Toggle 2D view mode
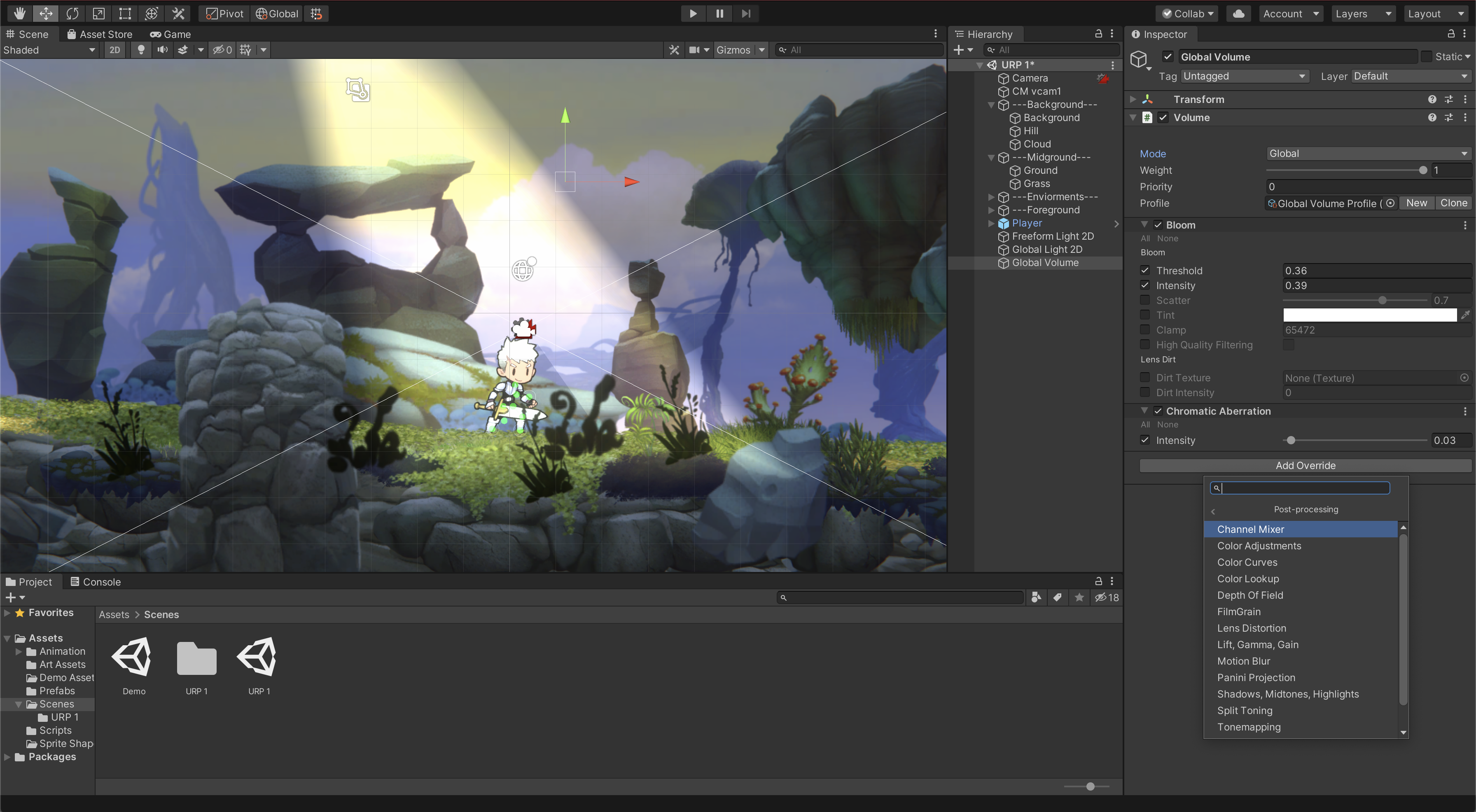1476x812 pixels. [x=114, y=50]
